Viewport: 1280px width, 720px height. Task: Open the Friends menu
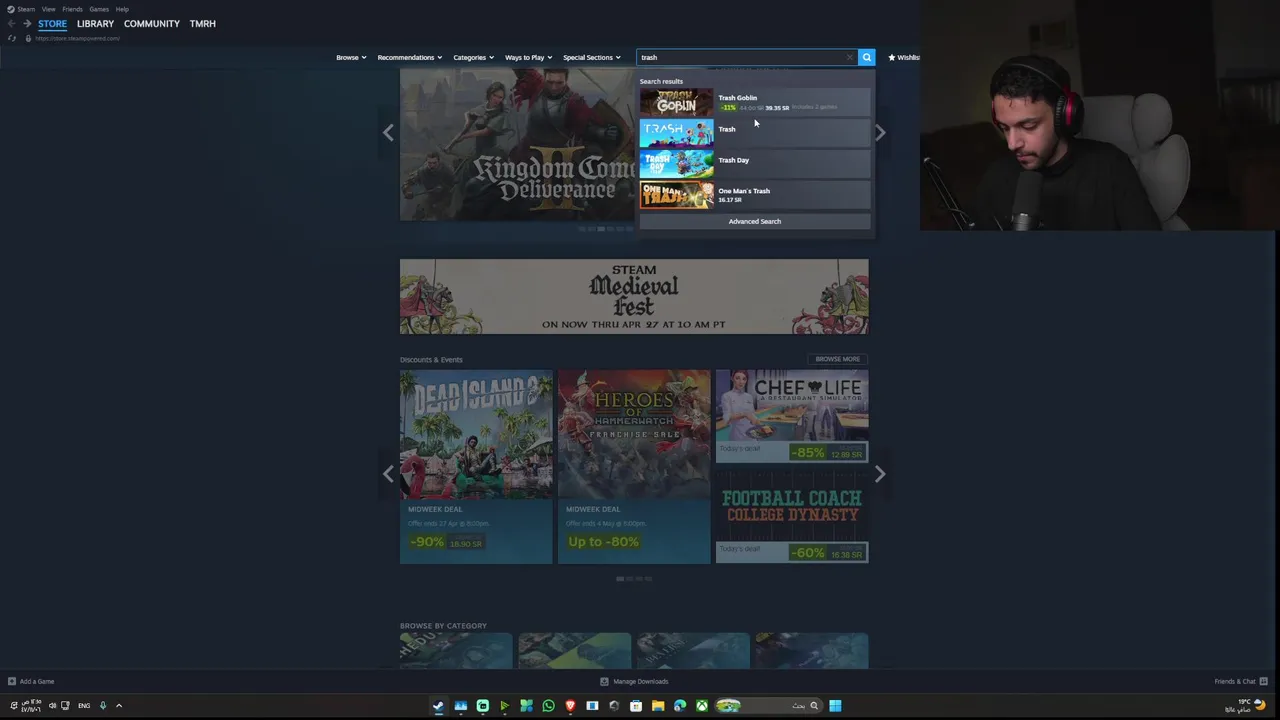(72, 9)
